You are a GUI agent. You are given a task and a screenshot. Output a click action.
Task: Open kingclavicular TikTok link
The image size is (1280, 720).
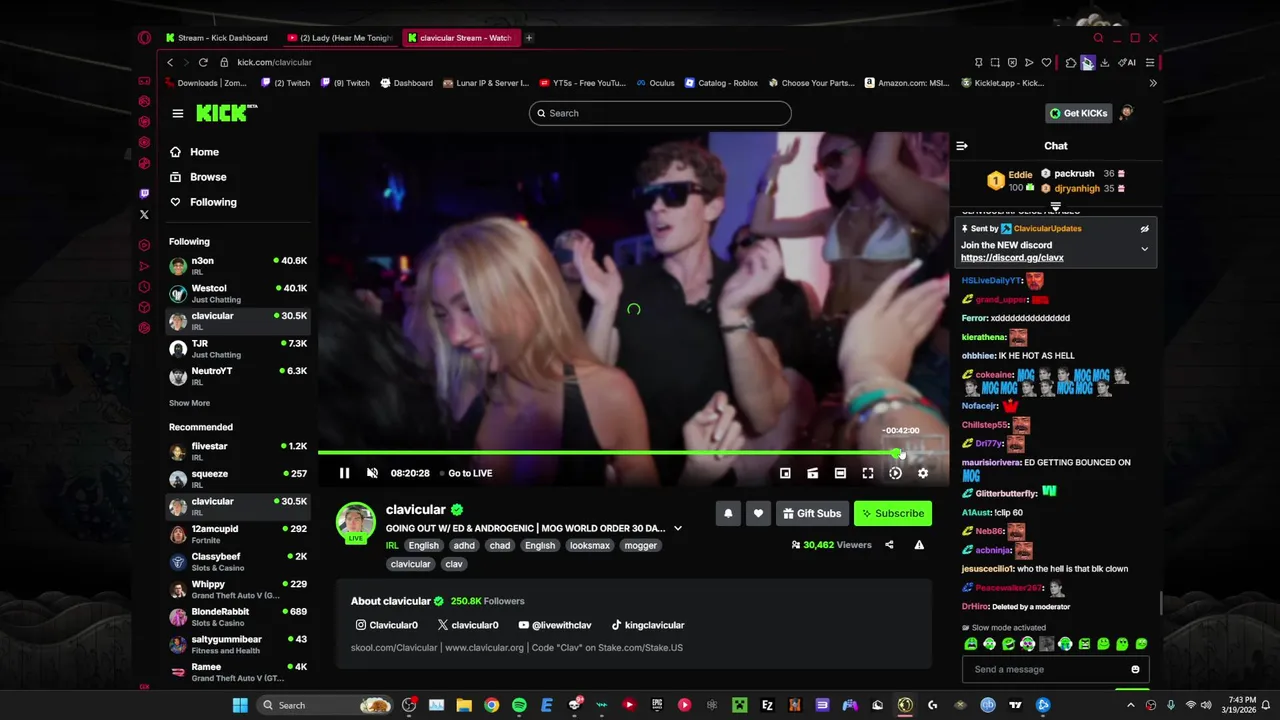pos(648,625)
